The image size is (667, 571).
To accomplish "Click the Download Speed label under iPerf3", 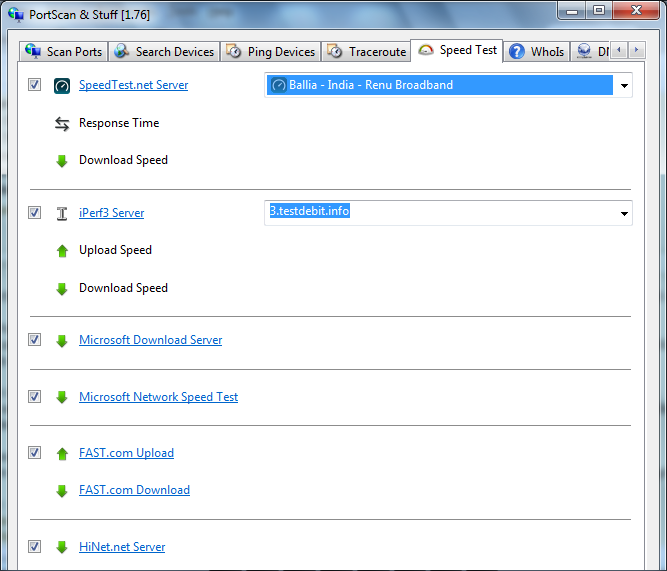I will (x=123, y=288).
